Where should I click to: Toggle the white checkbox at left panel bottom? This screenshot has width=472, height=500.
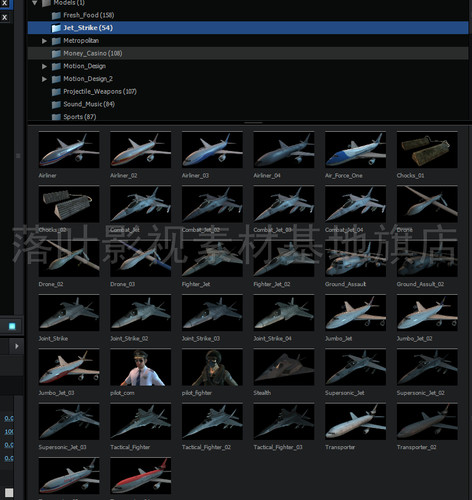pos(9,493)
